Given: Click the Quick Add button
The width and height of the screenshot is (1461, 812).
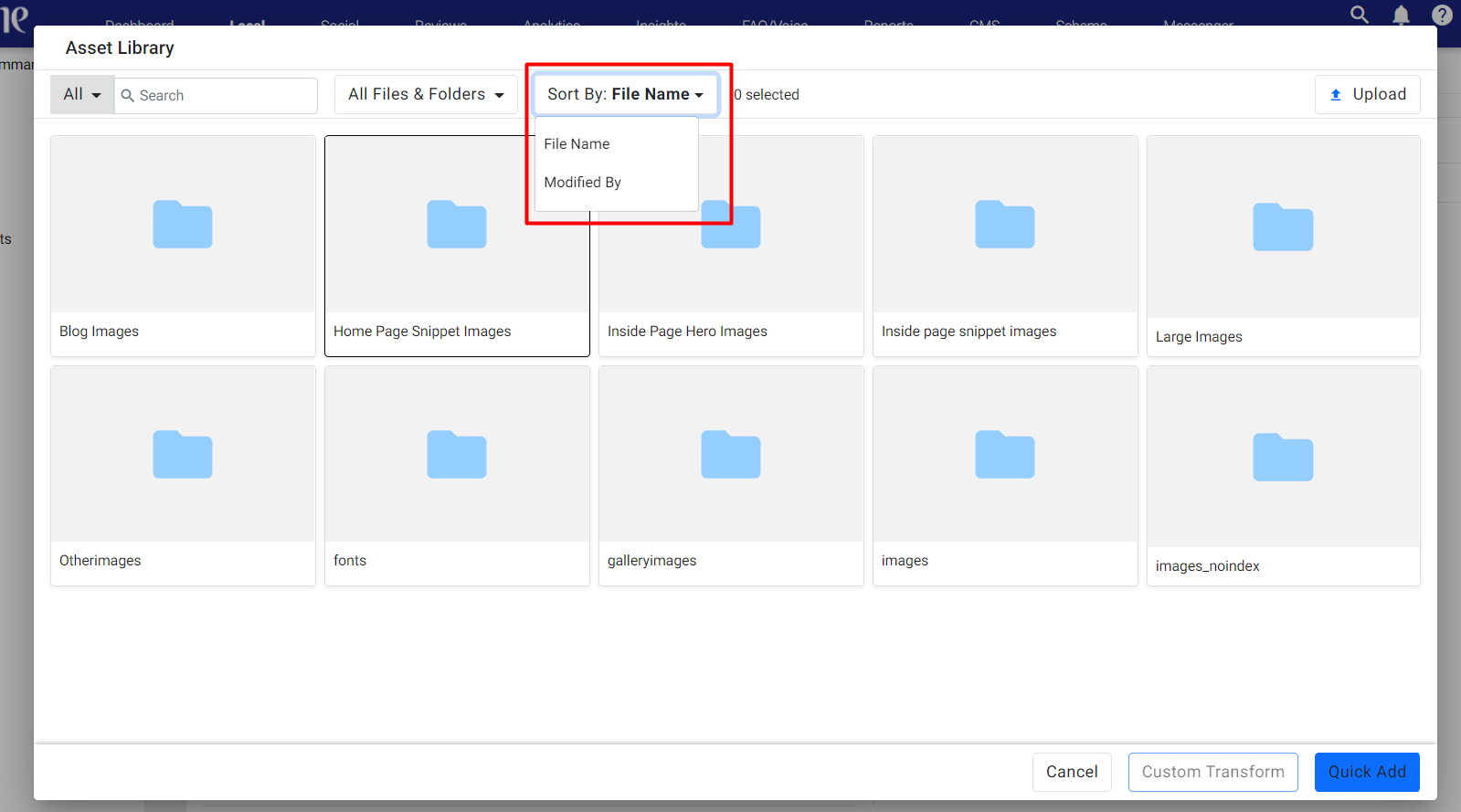Looking at the screenshot, I should coord(1367,772).
